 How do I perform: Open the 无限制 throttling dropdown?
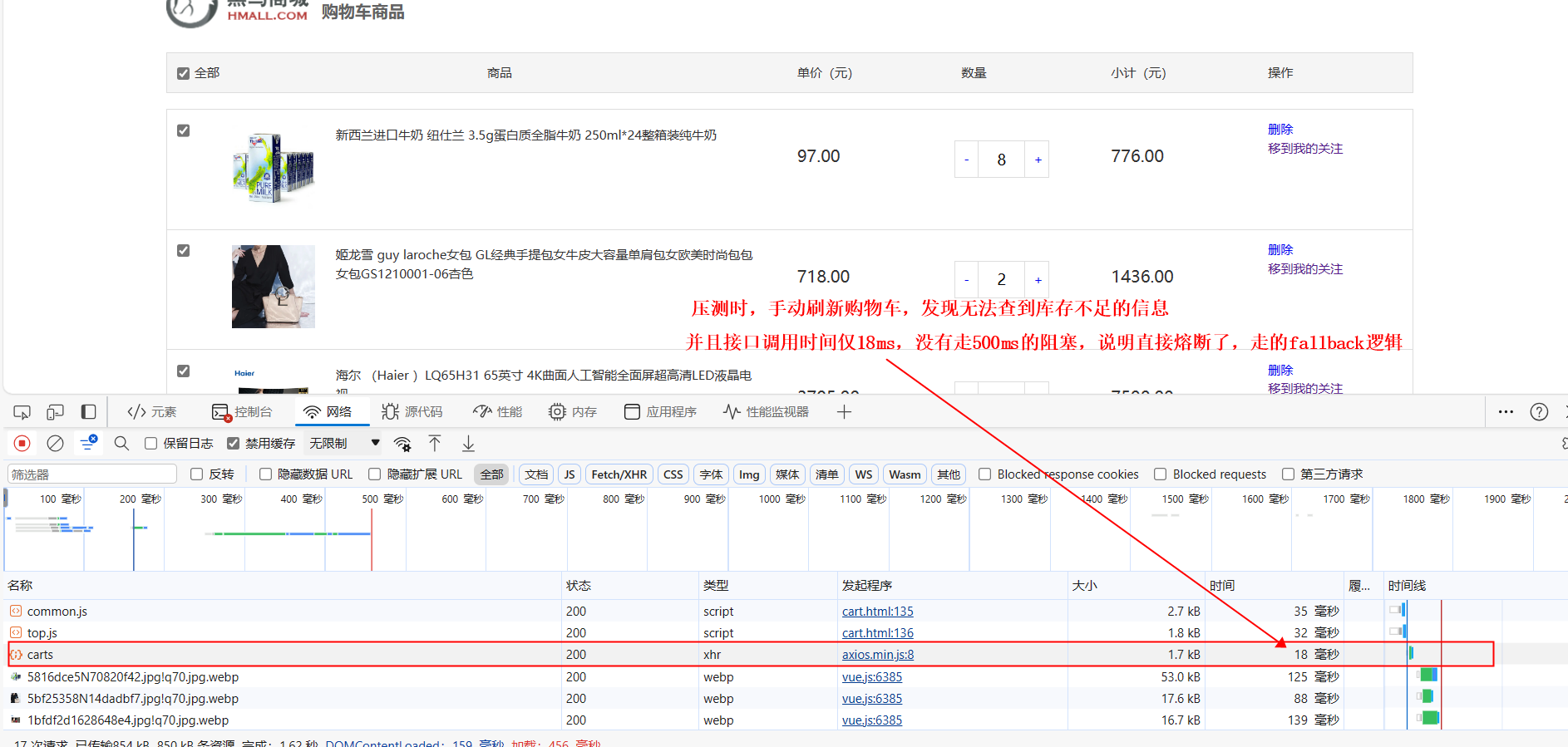click(x=344, y=444)
